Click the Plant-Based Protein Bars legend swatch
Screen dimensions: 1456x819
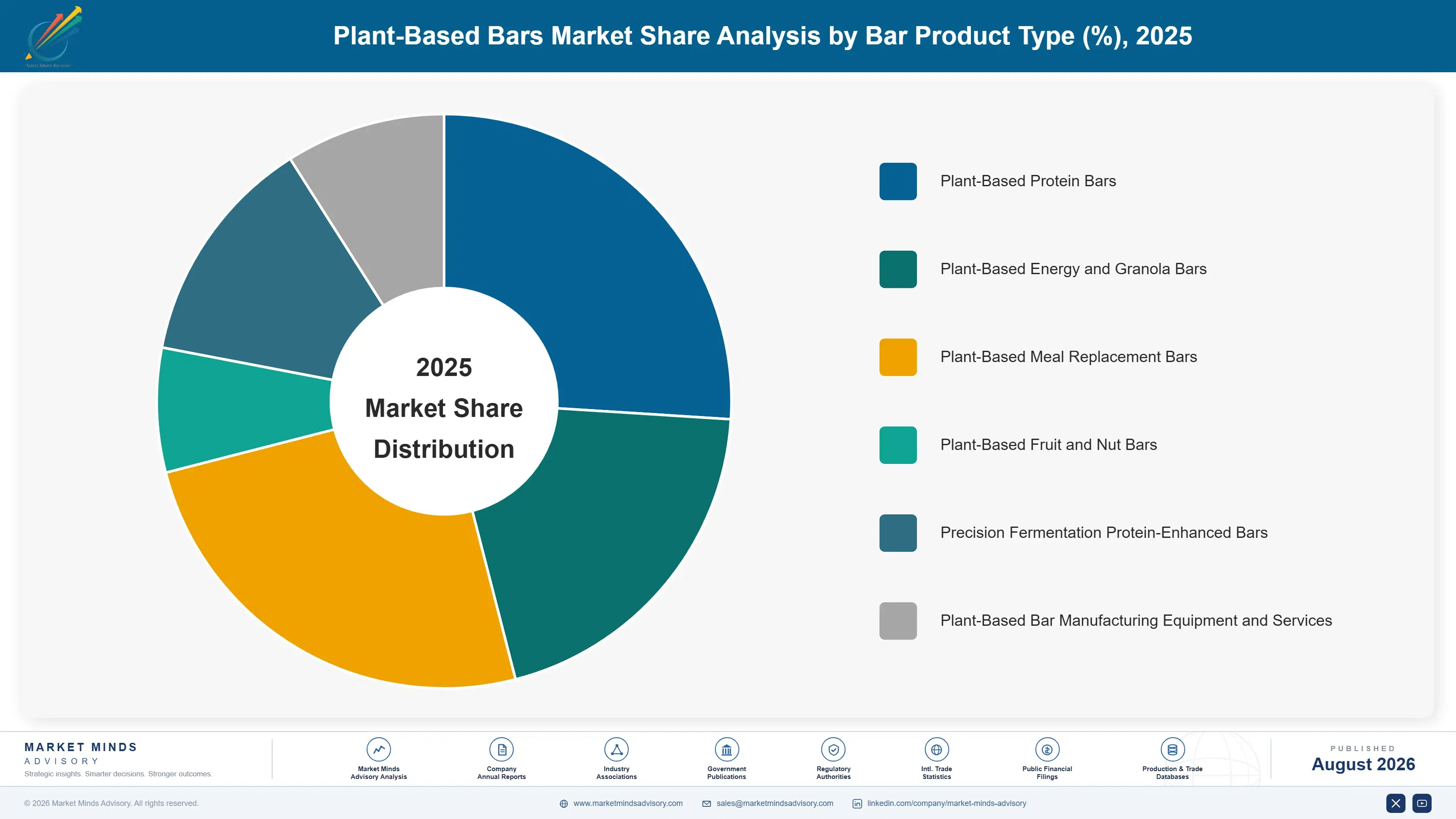click(898, 181)
